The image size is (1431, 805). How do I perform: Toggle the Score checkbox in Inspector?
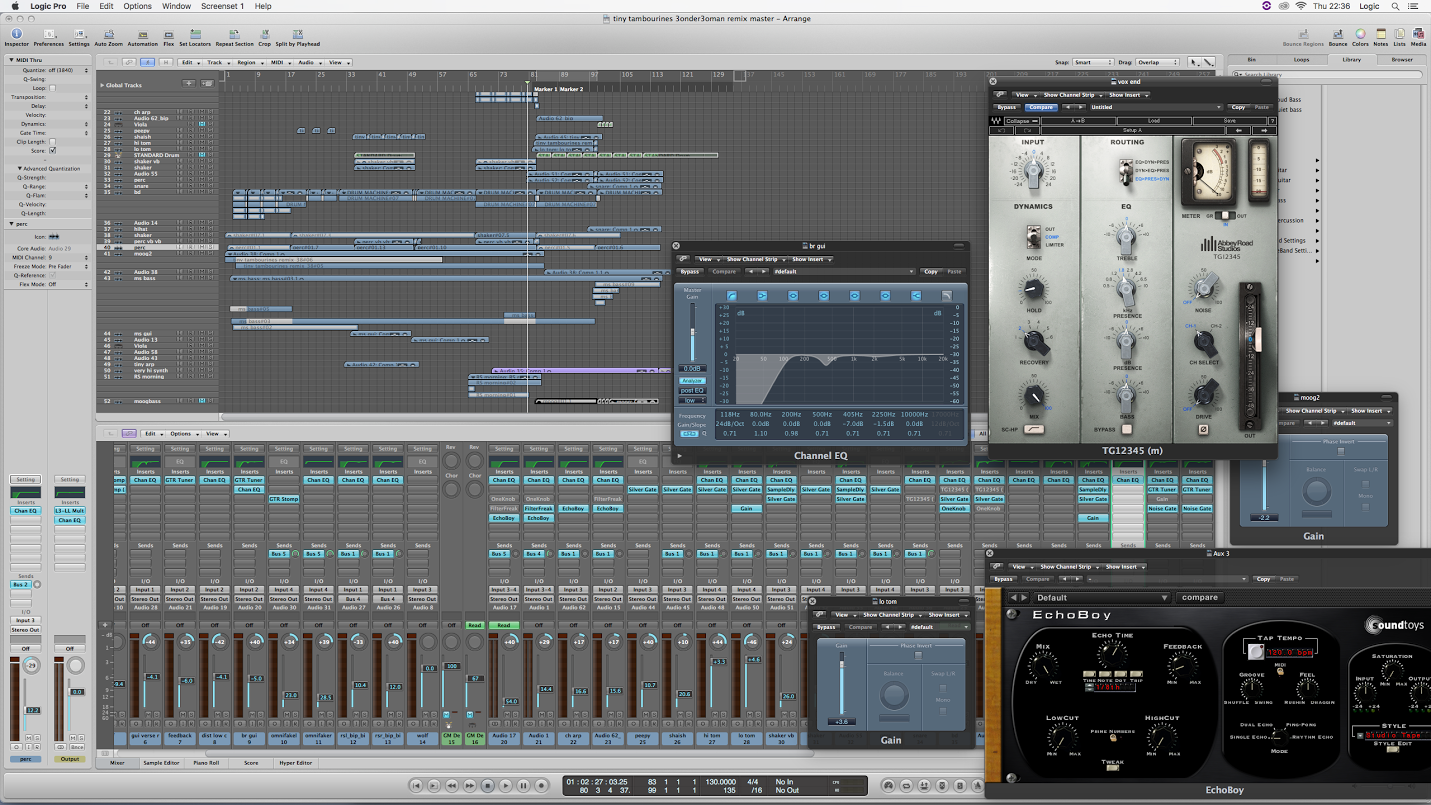[52, 150]
